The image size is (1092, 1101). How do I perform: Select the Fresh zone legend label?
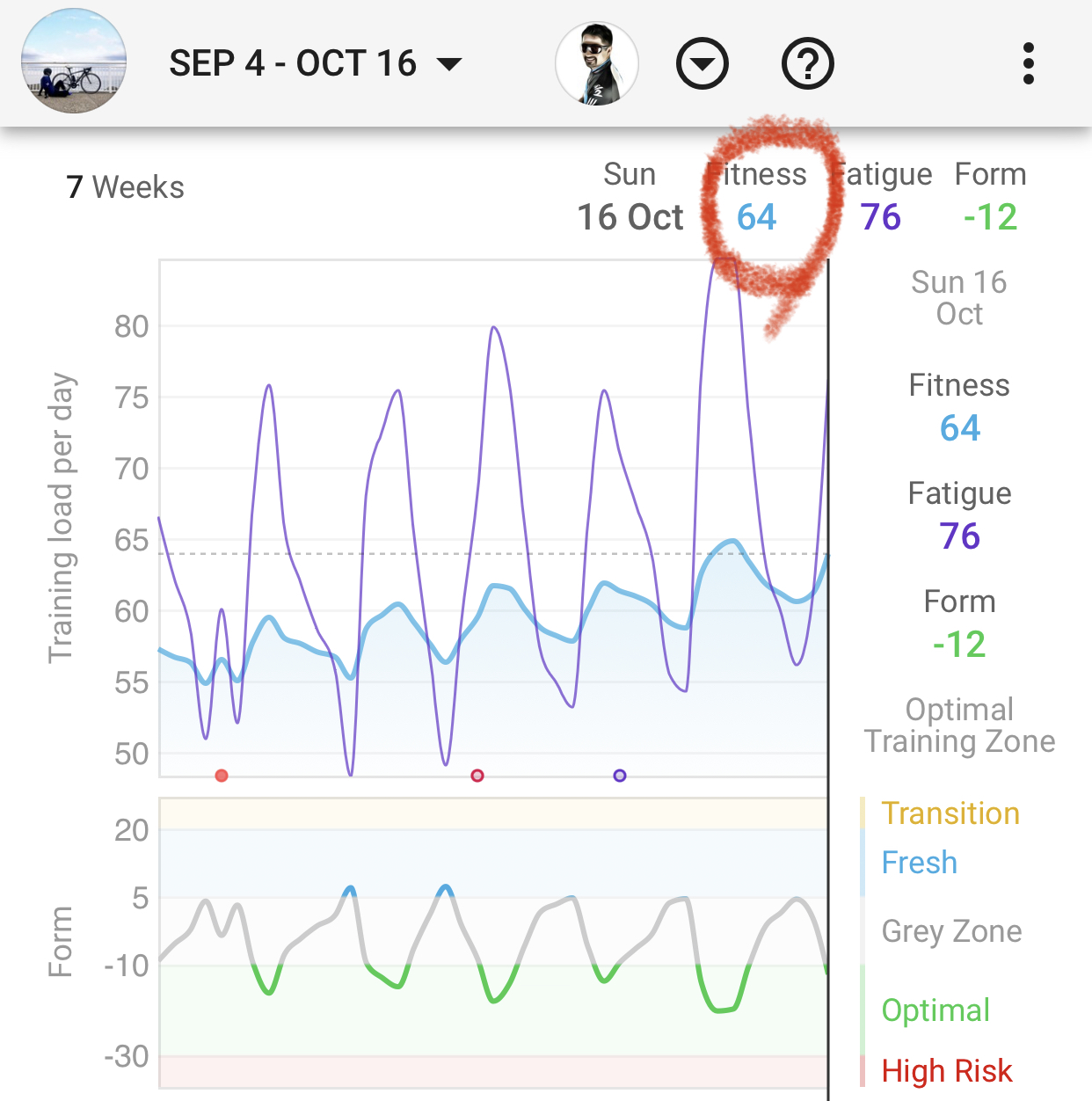919,863
